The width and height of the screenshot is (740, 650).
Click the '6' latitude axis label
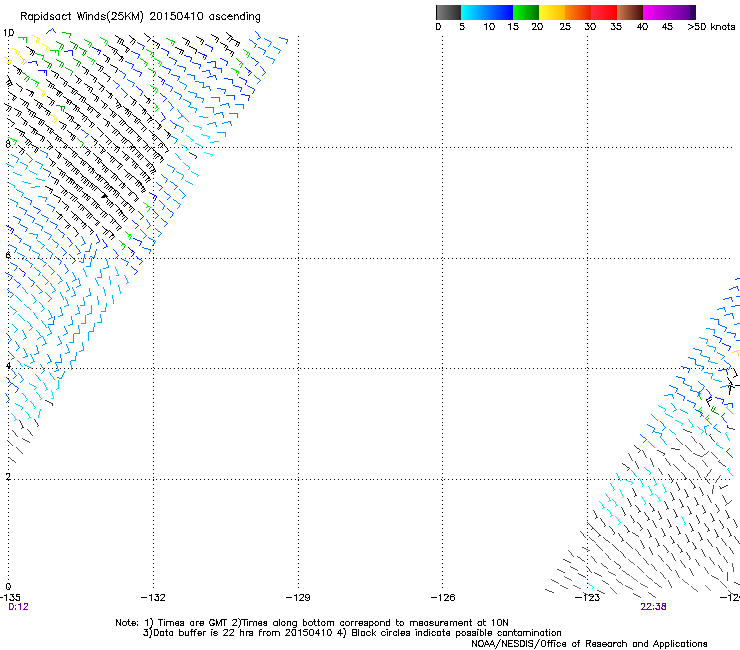(x=8, y=255)
